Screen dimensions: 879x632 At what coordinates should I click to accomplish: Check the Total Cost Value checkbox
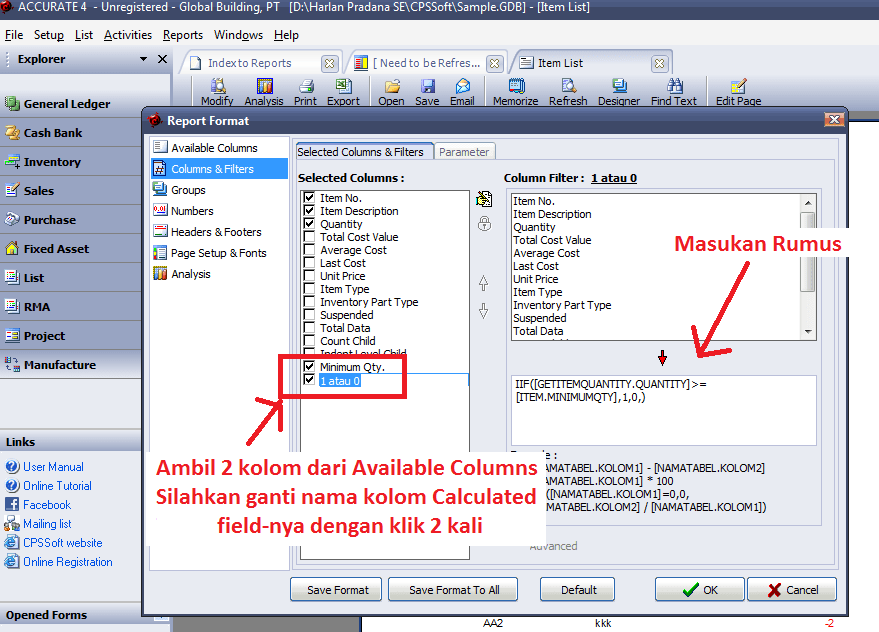tap(309, 237)
